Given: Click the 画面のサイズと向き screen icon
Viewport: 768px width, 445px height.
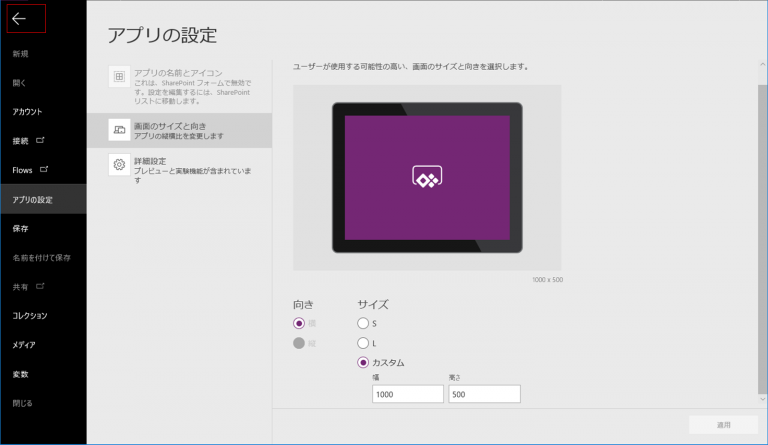Looking at the screenshot, I should click(119, 130).
